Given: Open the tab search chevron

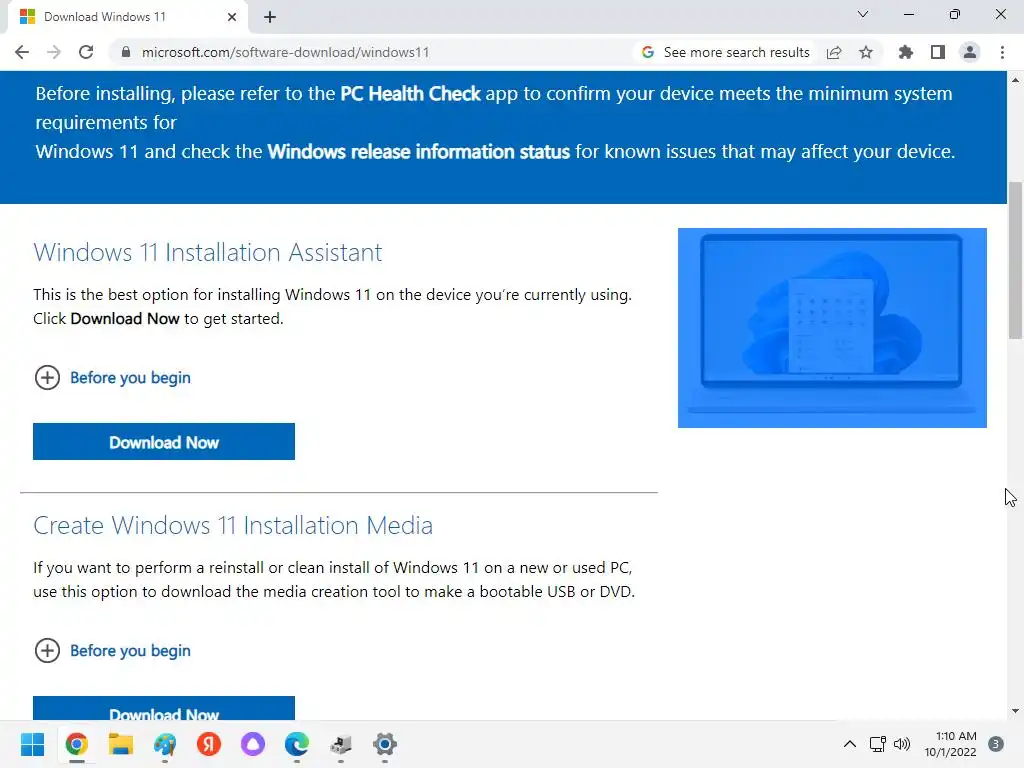Looking at the screenshot, I should [863, 14].
